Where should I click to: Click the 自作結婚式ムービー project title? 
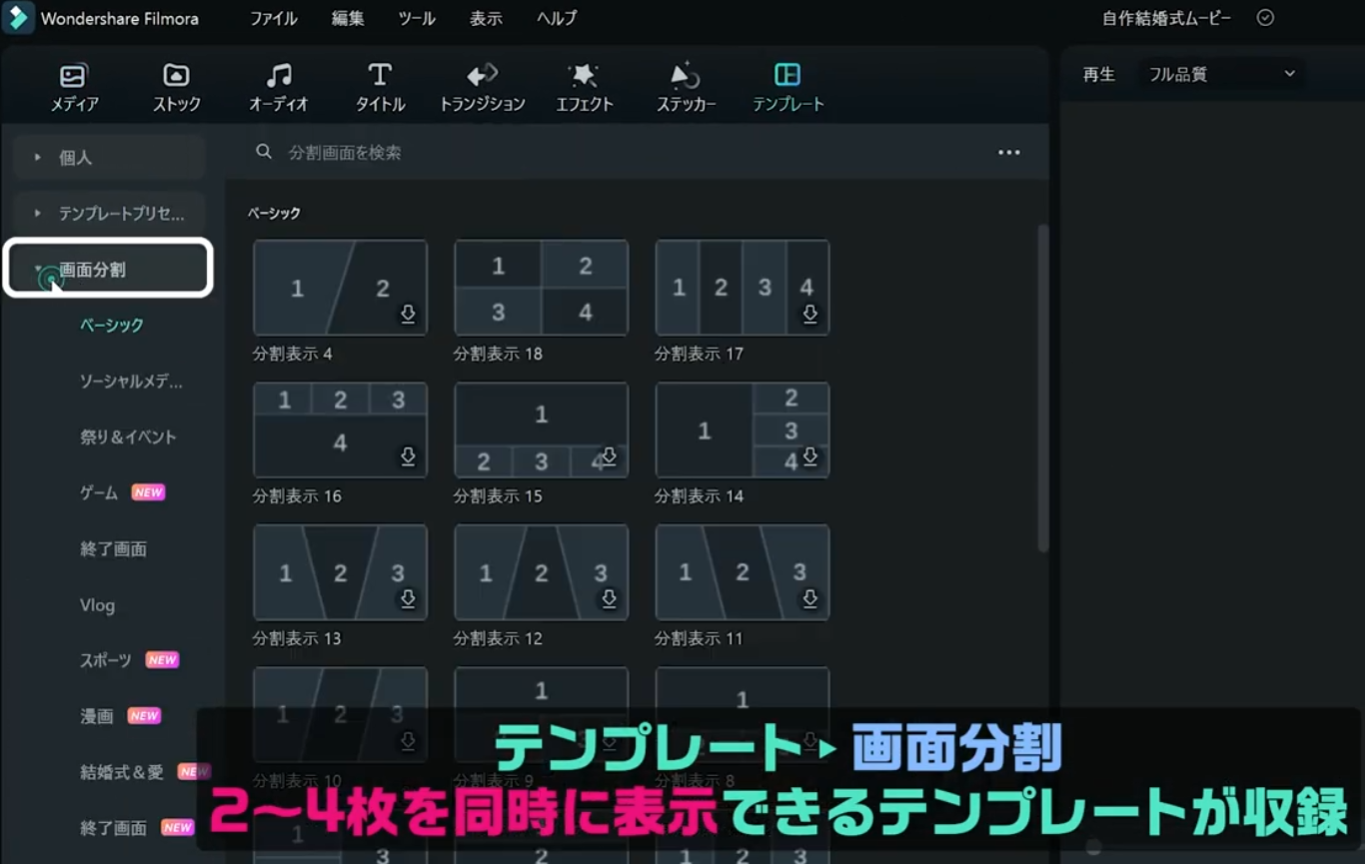tap(1166, 18)
